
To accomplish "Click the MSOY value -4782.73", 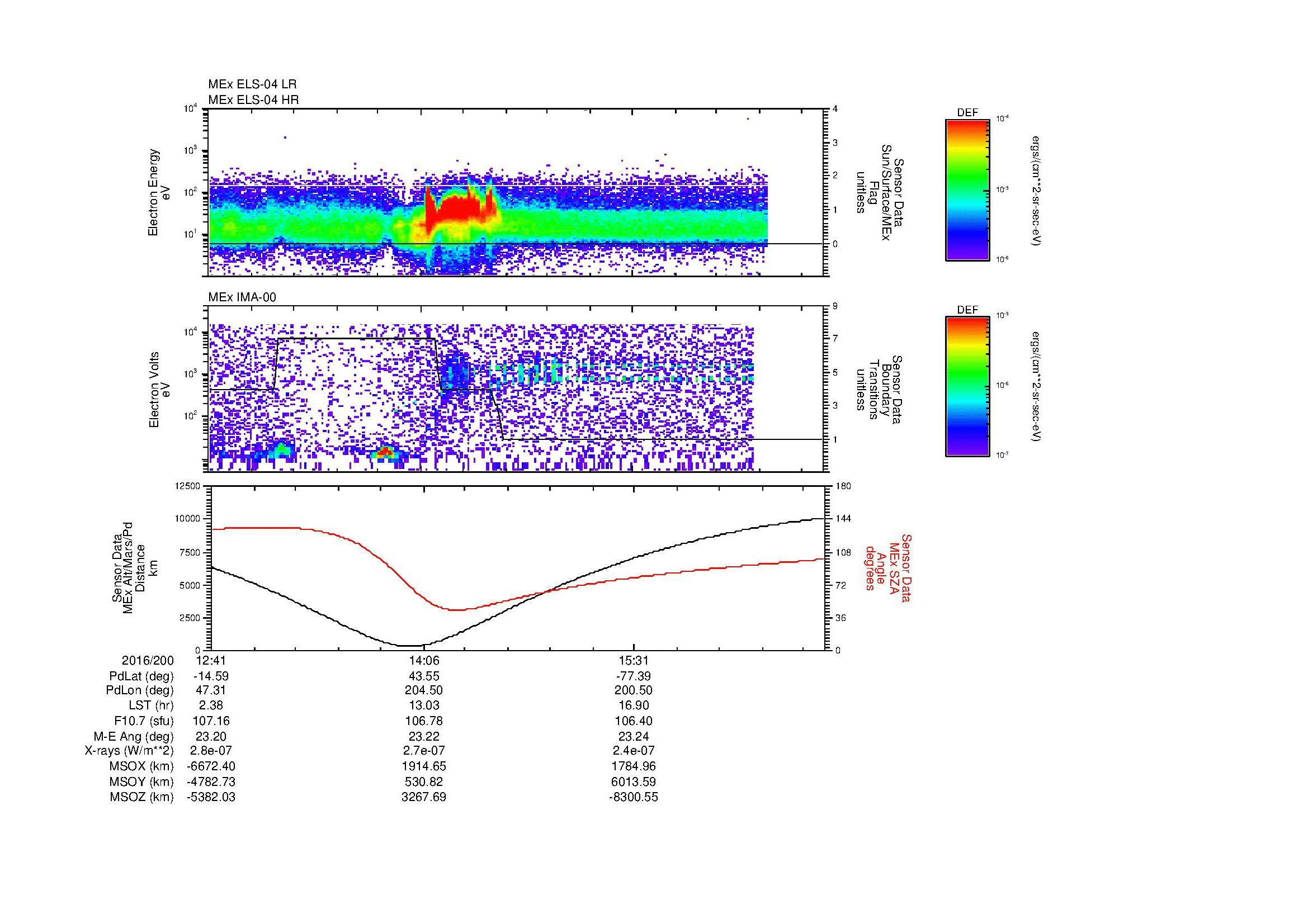I will (211, 781).
